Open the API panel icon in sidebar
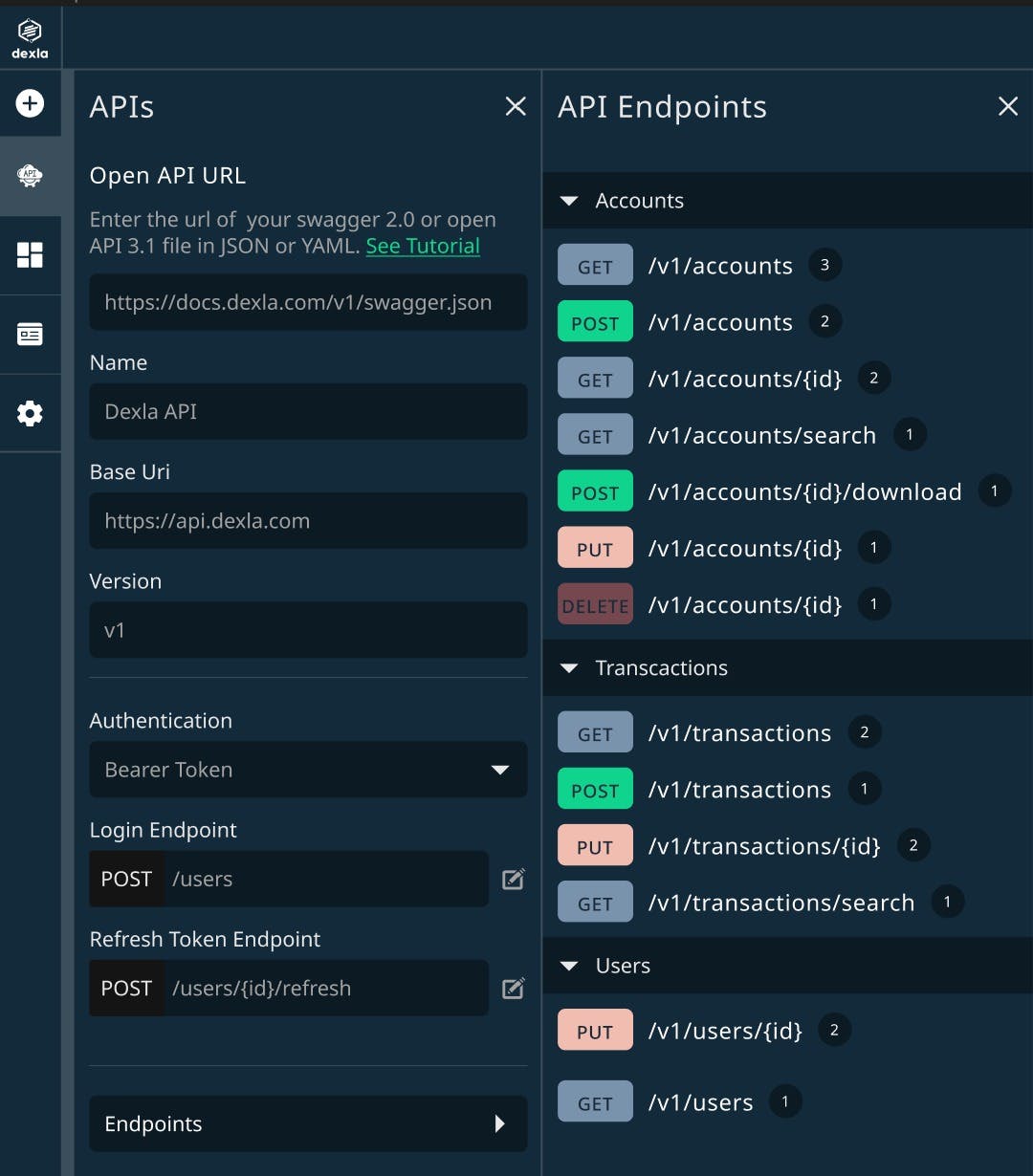 pos(30,175)
